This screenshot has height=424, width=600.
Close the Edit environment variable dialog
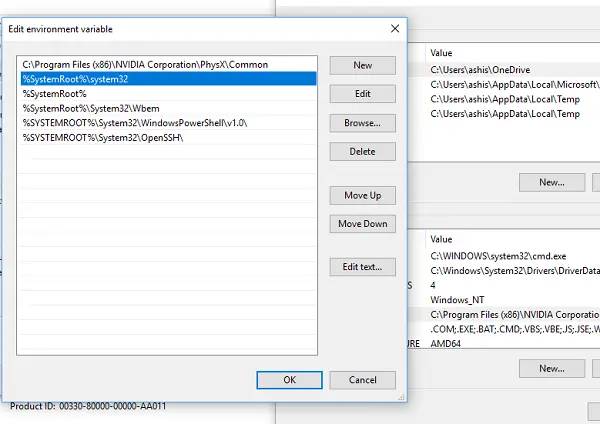pos(395,29)
